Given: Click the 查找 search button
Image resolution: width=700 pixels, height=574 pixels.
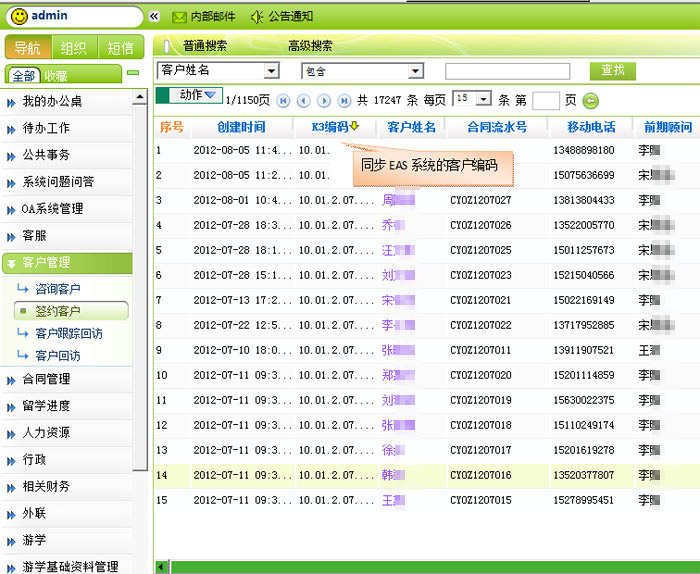Looking at the screenshot, I should (x=612, y=71).
